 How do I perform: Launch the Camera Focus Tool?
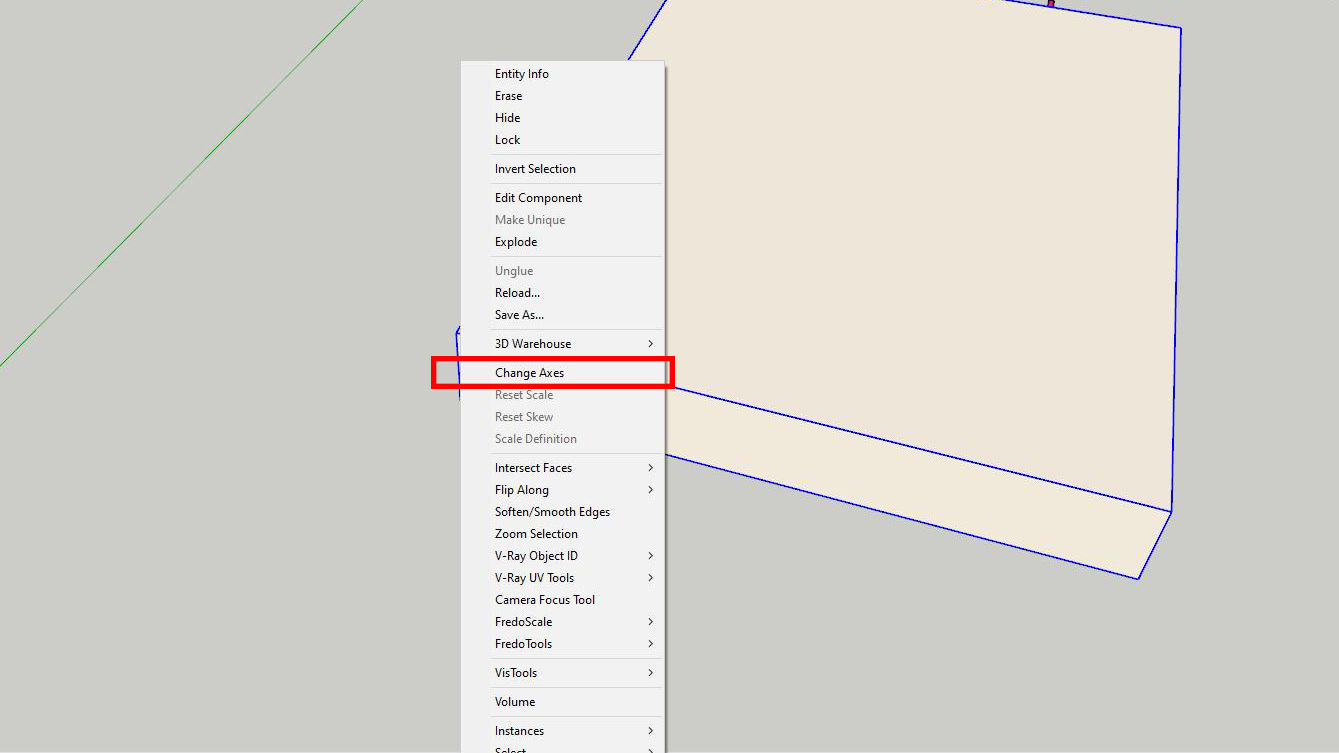click(x=544, y=599)
